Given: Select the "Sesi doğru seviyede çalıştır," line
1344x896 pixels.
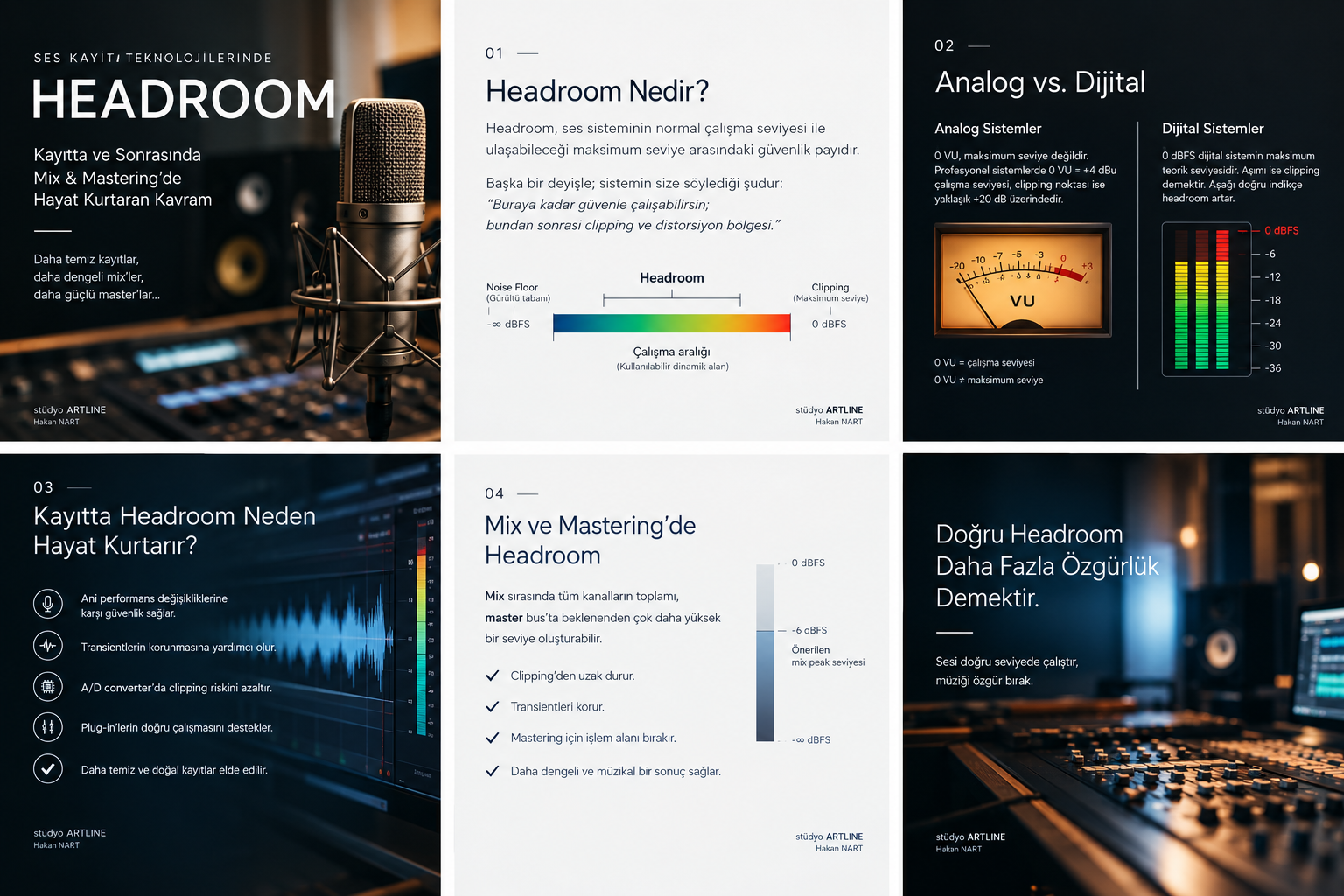Looking at the screenshot, I should (x=1007, y=661).
